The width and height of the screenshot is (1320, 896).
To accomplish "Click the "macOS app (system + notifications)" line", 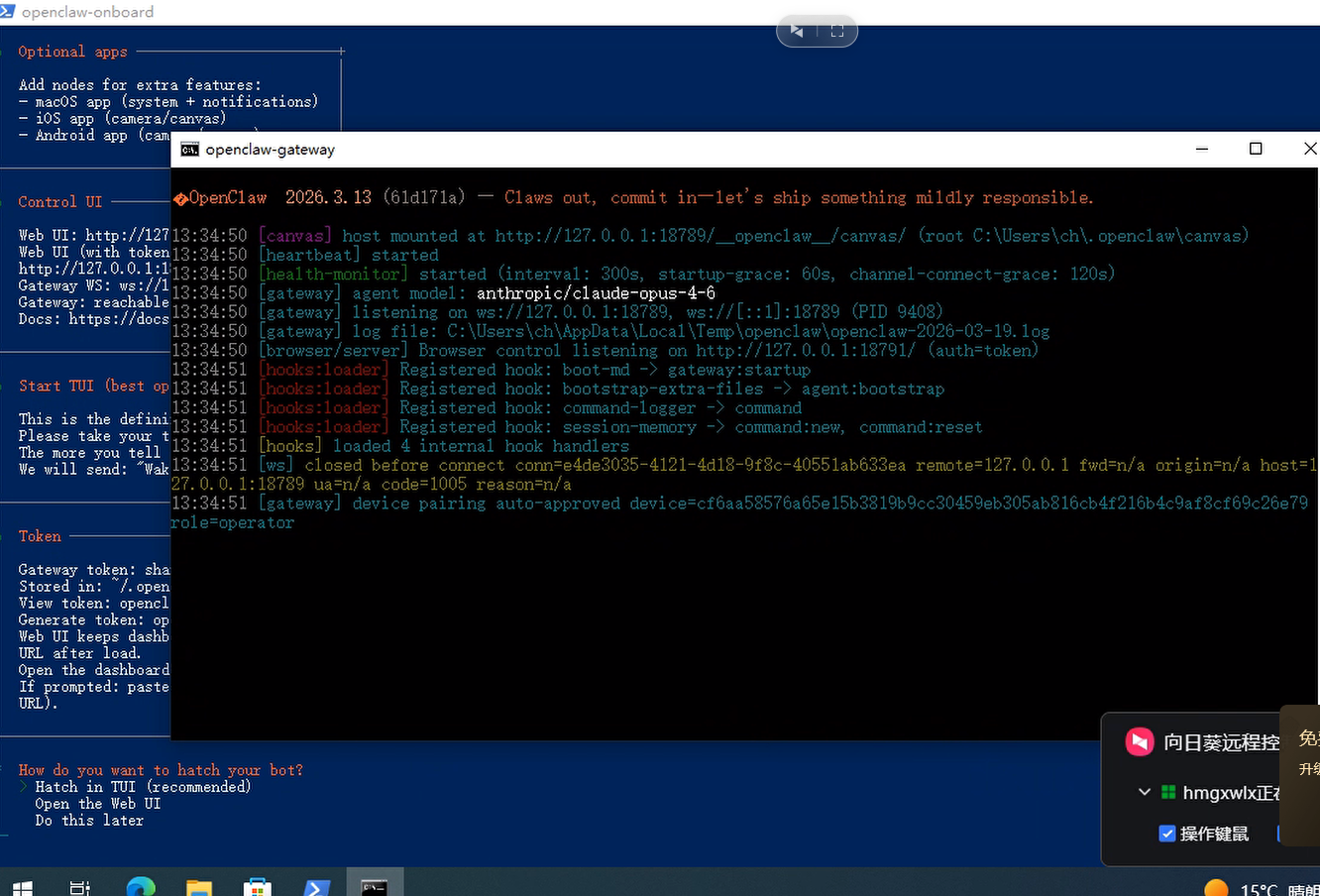I will pyautogui.click(x=168, y=101).
